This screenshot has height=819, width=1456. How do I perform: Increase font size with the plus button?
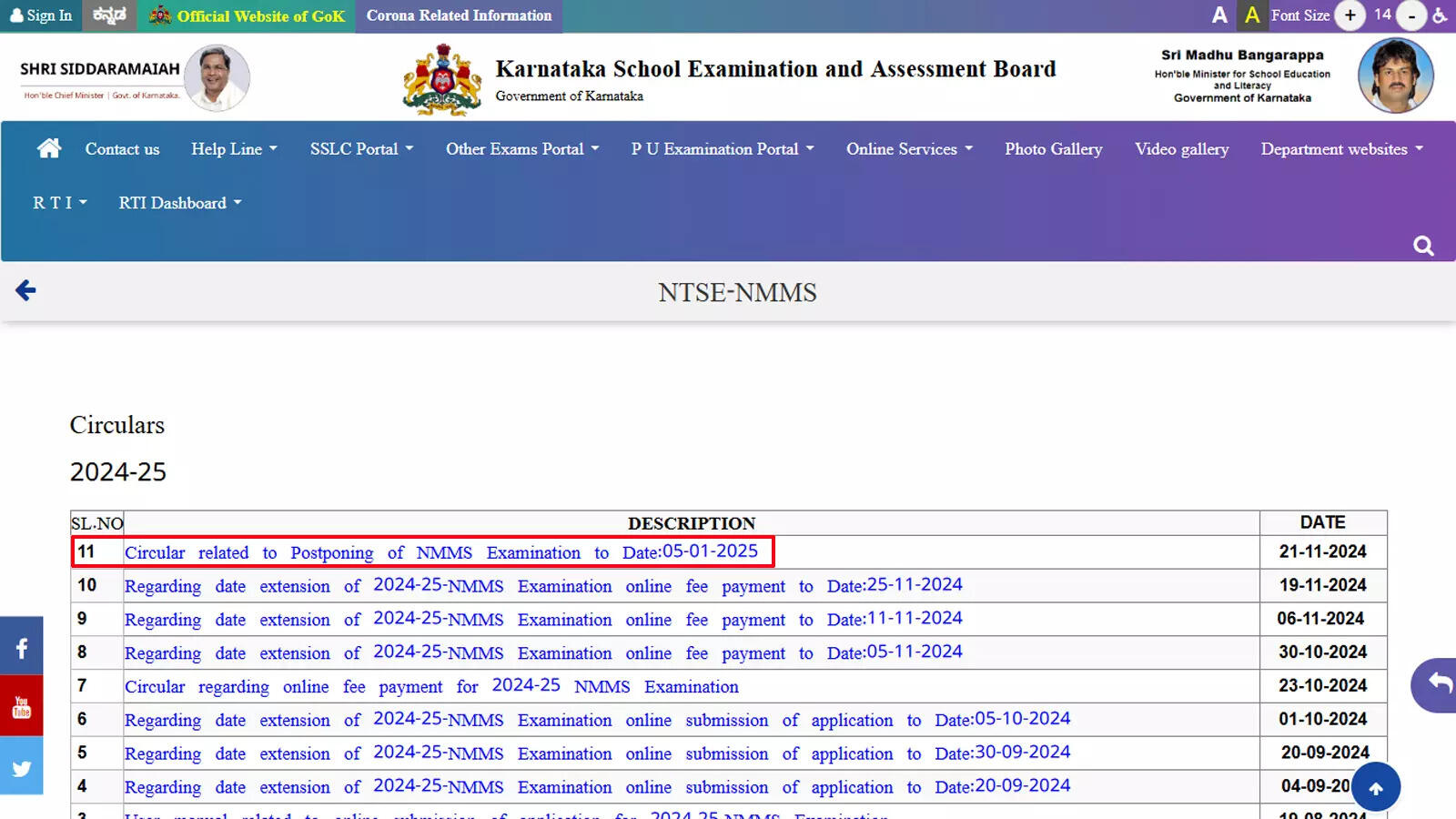[1350, 15]
